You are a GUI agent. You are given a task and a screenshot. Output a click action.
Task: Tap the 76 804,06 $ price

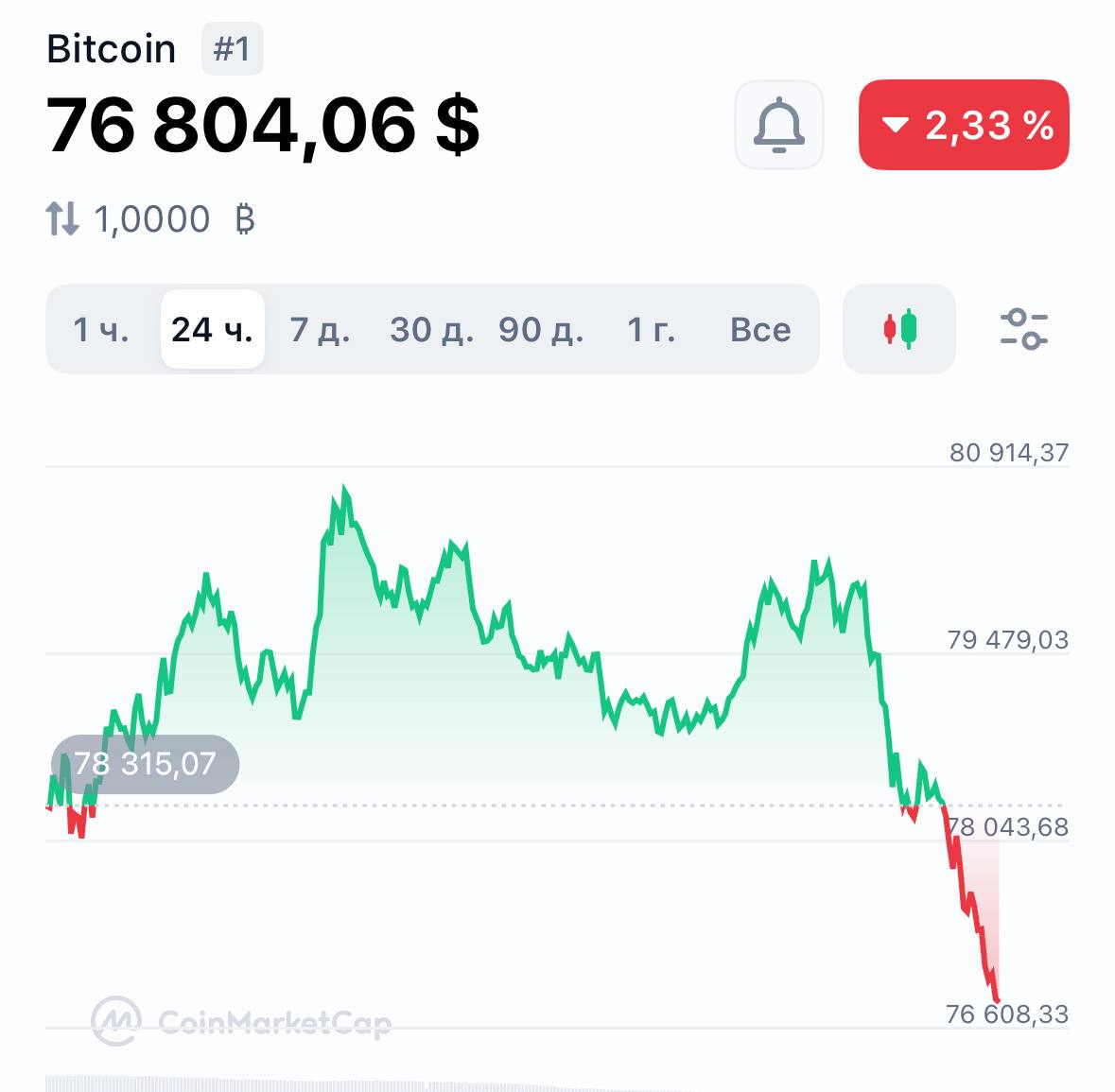click(x=263, y=125)
